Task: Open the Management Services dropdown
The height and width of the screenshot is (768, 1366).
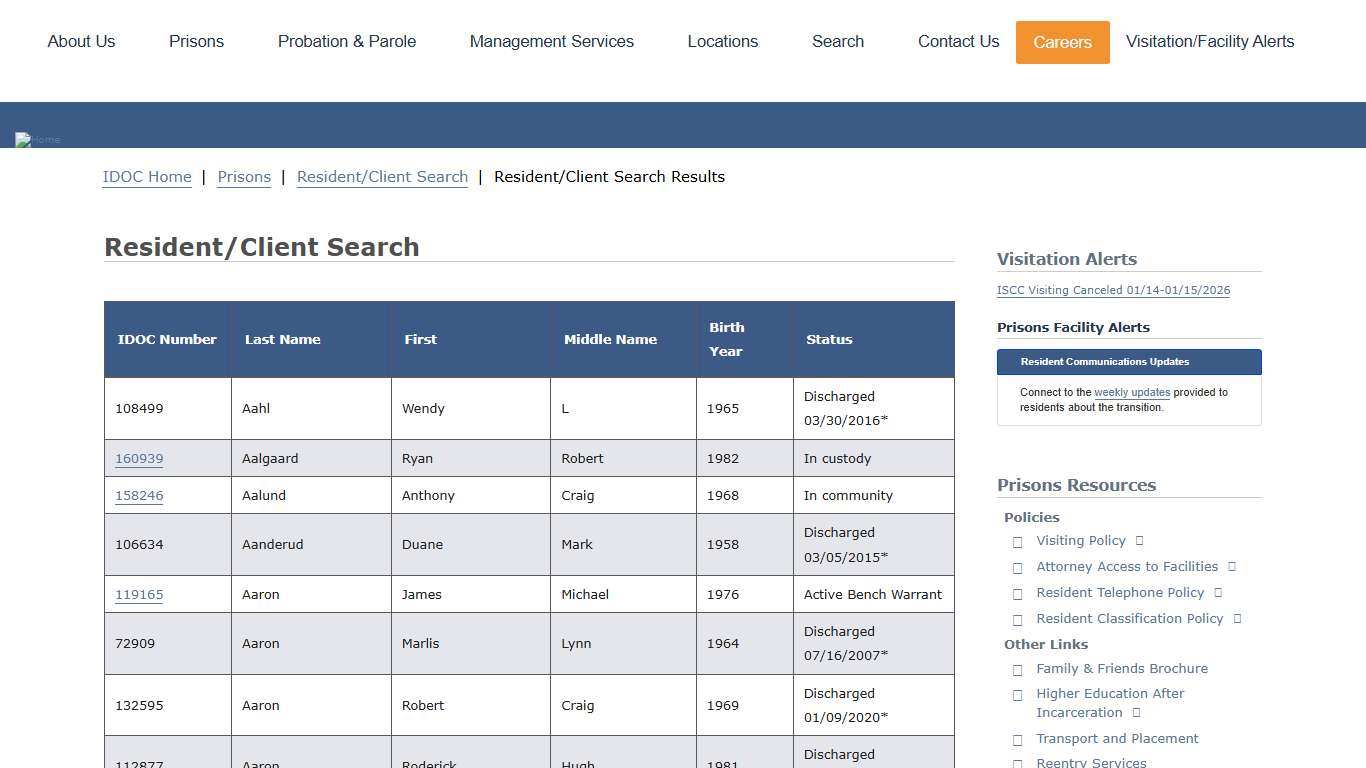Action: point(552,42)
